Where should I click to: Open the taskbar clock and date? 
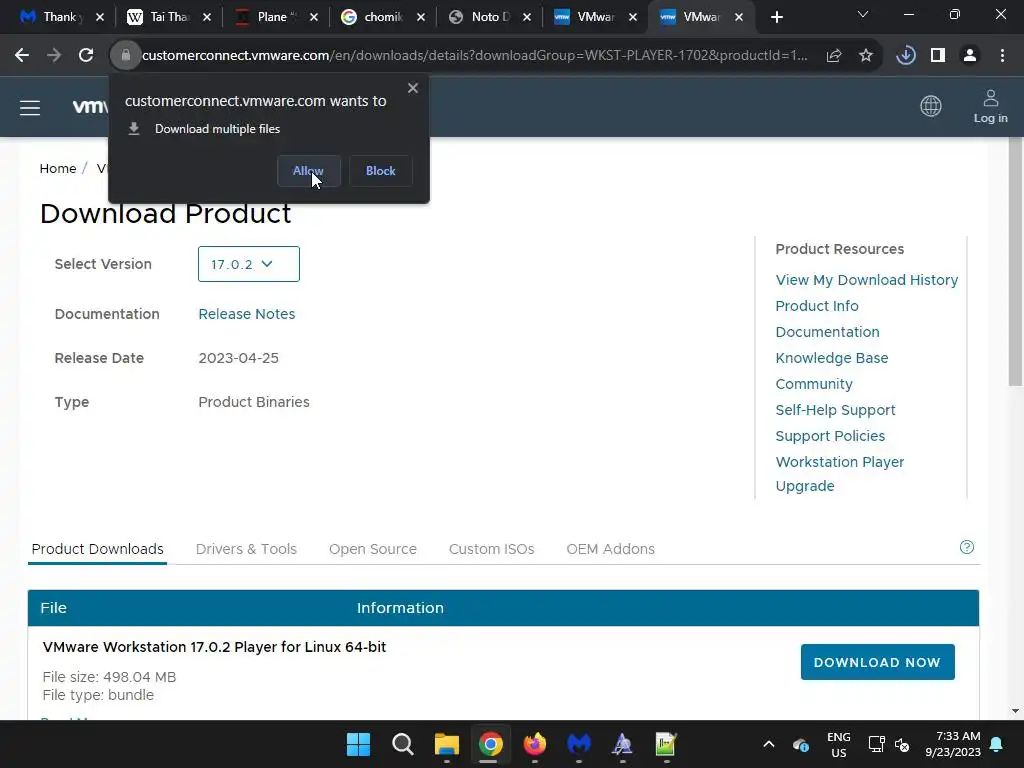[x=953, y=744]
